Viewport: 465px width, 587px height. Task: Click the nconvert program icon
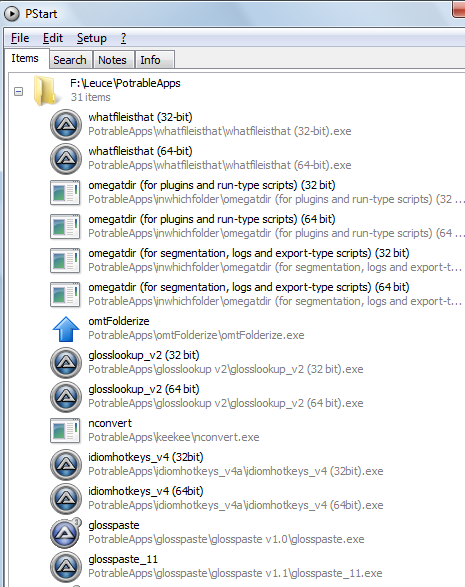point(65,431)
